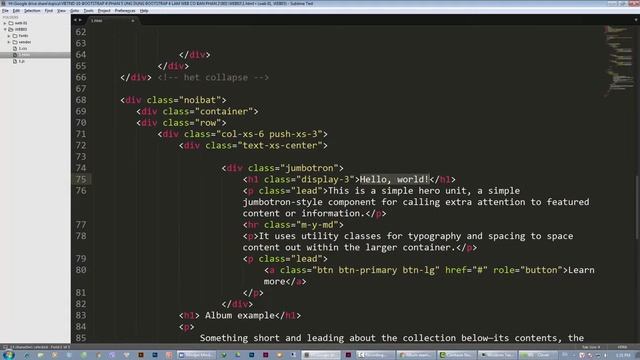Open the Help menu

click(144, 11)
